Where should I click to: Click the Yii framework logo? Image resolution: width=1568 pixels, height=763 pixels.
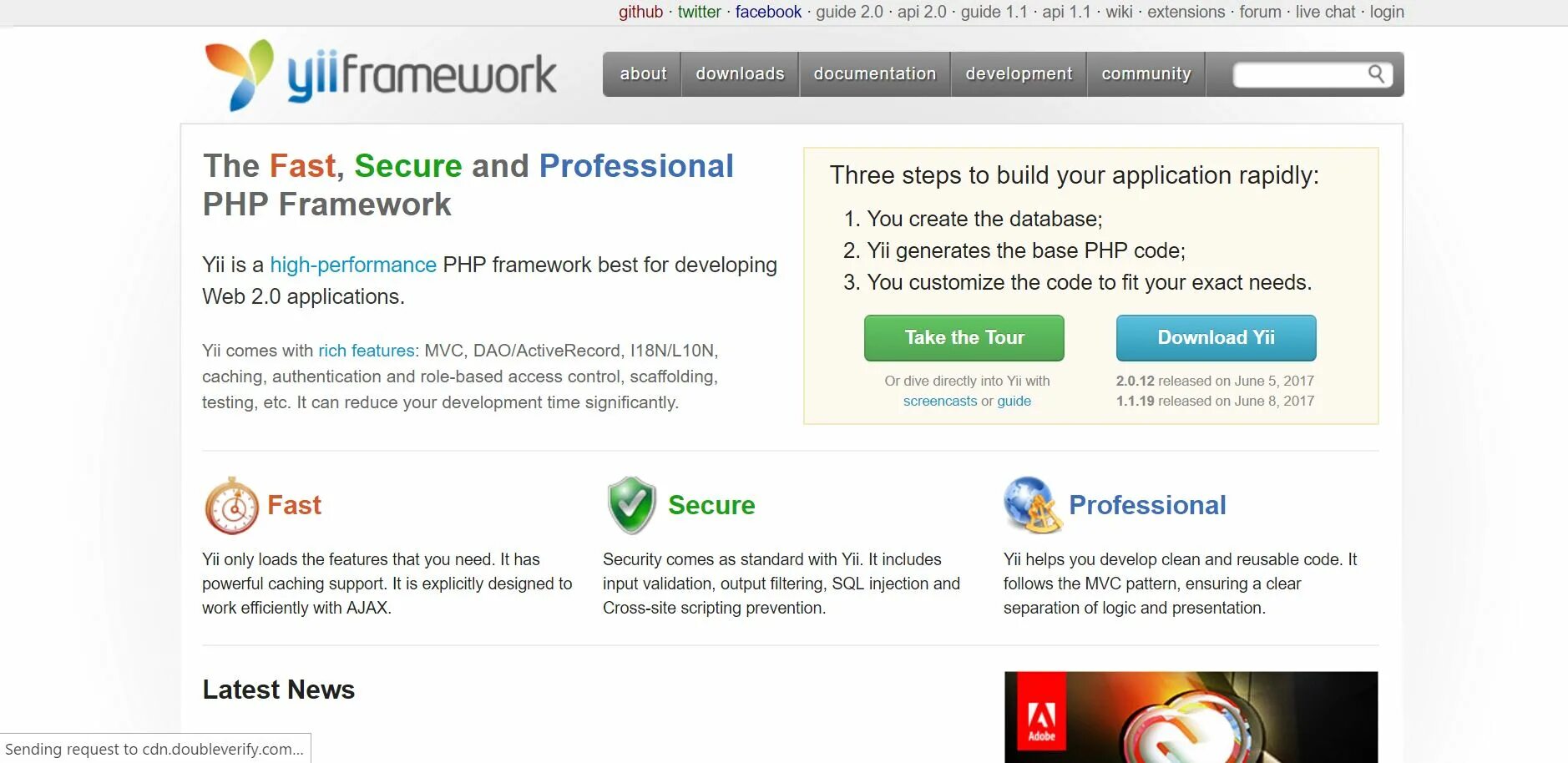[x=380, y=75]
